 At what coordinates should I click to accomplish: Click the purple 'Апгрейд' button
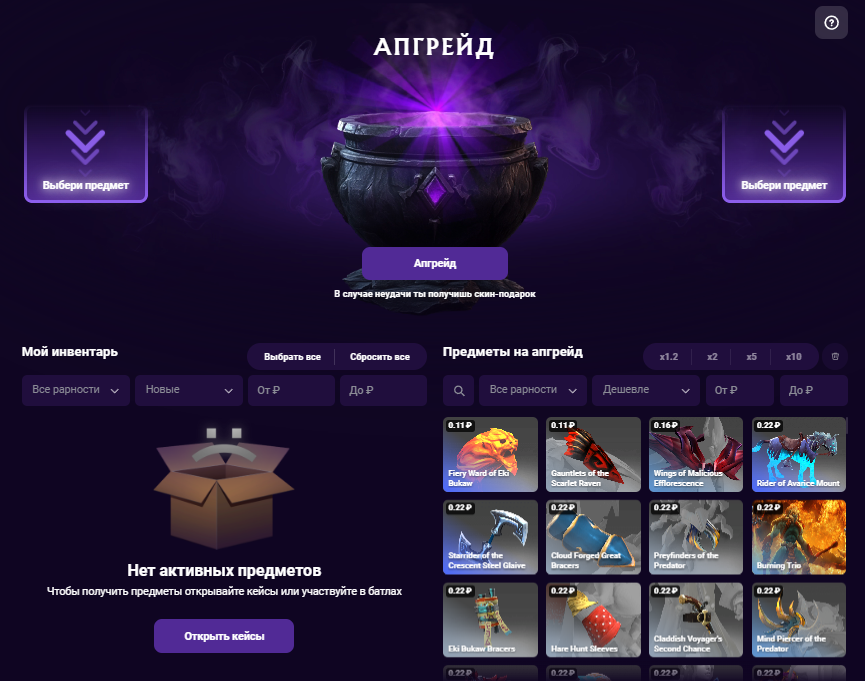(435, 263)
